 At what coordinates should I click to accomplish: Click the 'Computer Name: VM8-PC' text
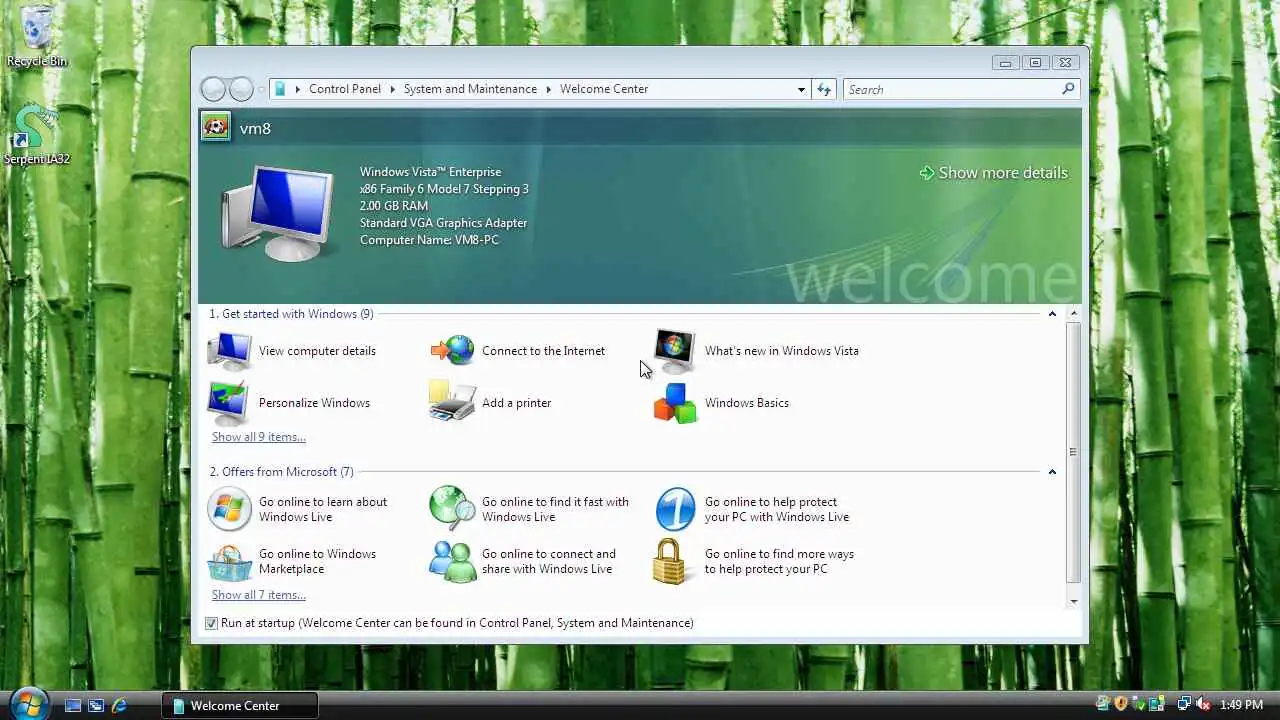pyautogui.click(x=429, y=240)
